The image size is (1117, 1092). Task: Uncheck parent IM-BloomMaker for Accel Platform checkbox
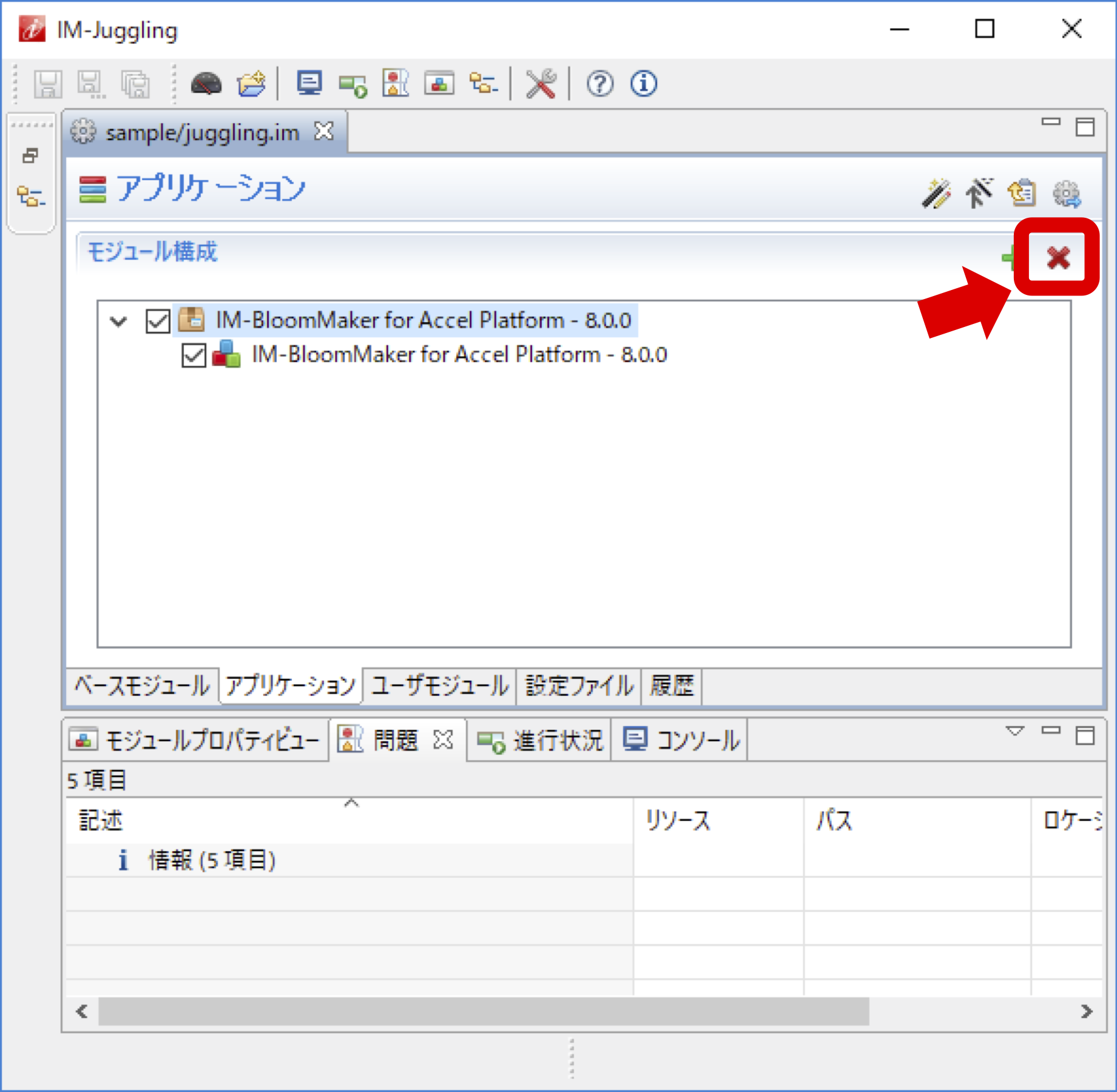point(158,321)
